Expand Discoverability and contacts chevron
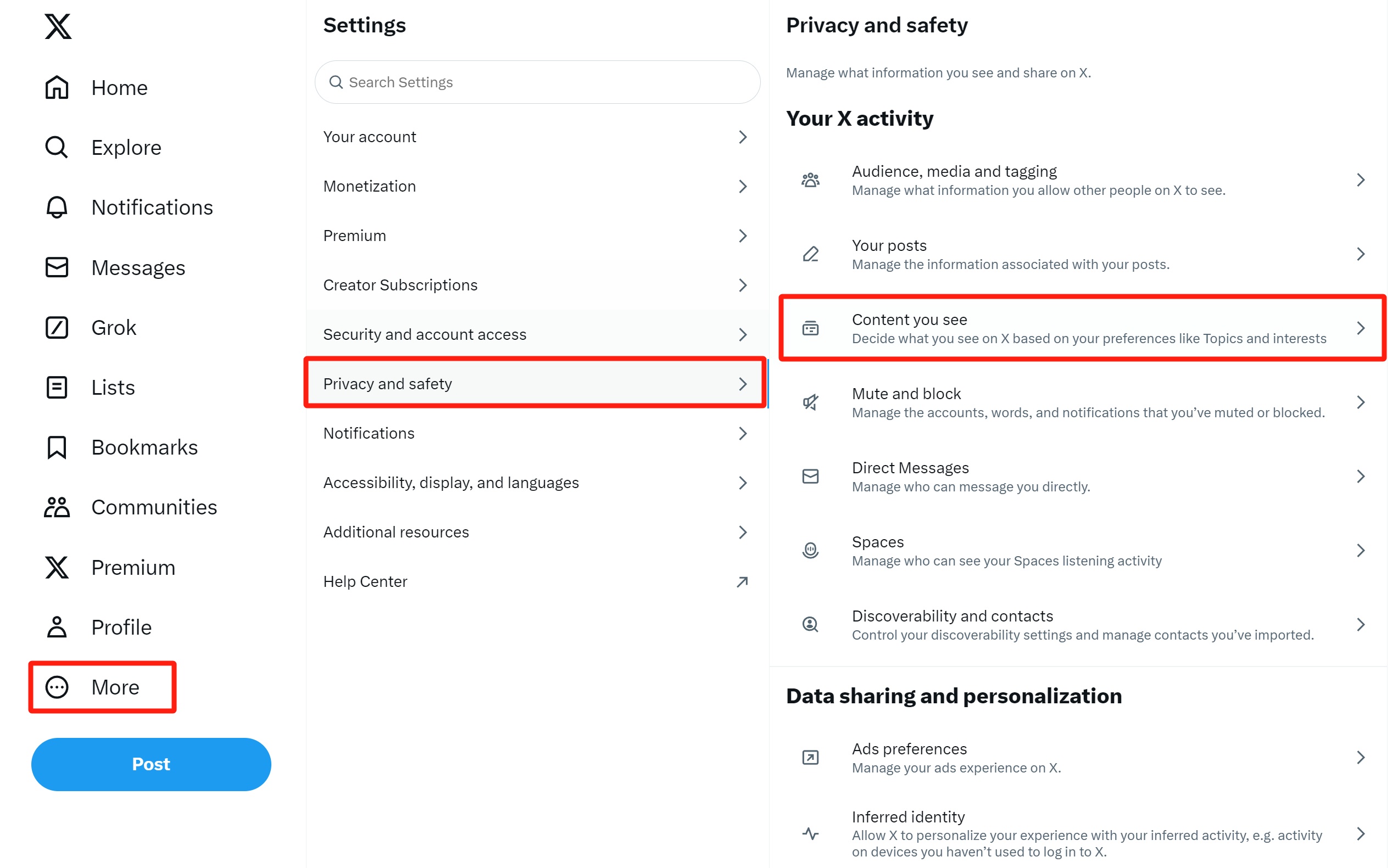The height and width of the screenshot is (868, 1398). coord(1361,625)
